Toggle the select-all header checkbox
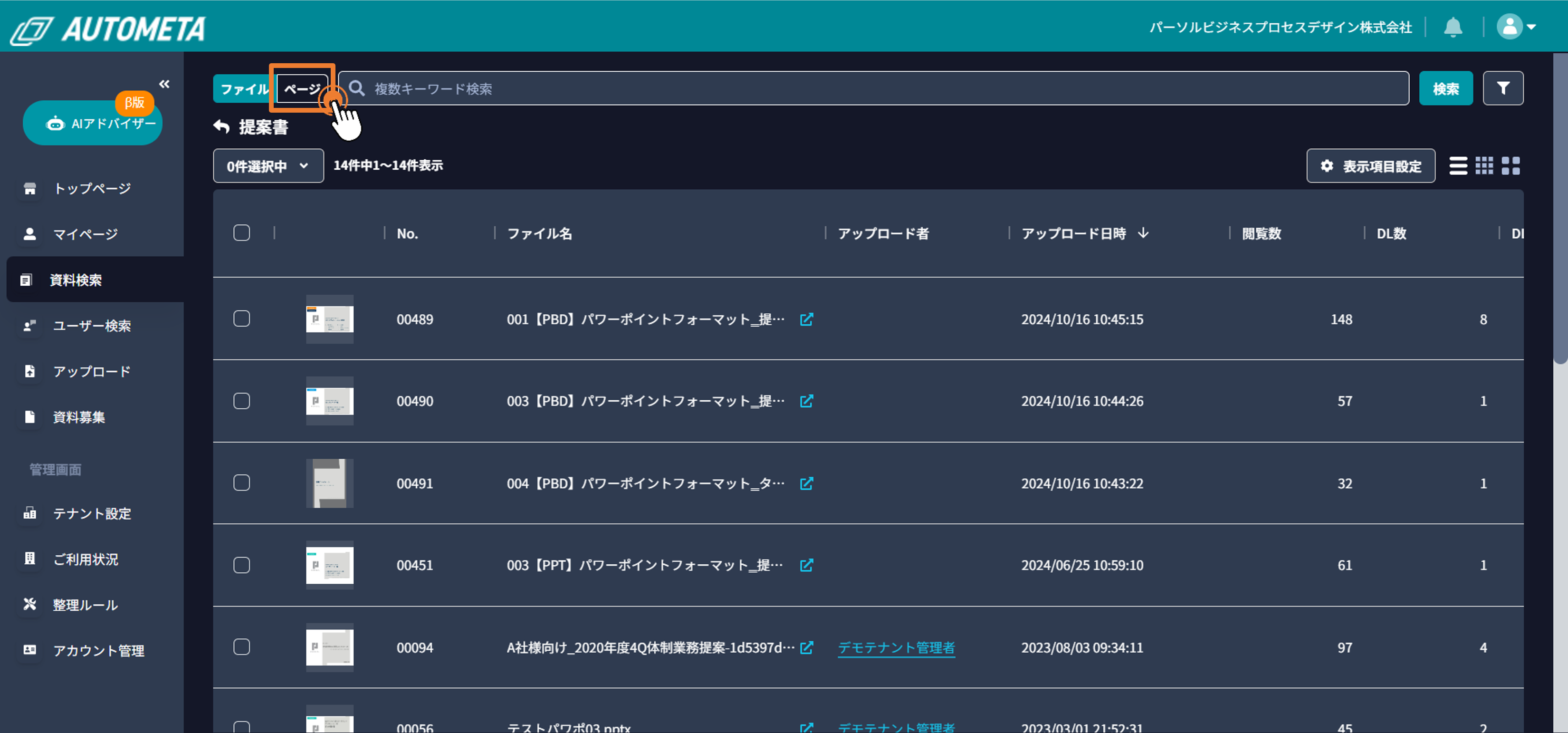This screenshot has width=1568, height=733. click(x=242, y=233)
